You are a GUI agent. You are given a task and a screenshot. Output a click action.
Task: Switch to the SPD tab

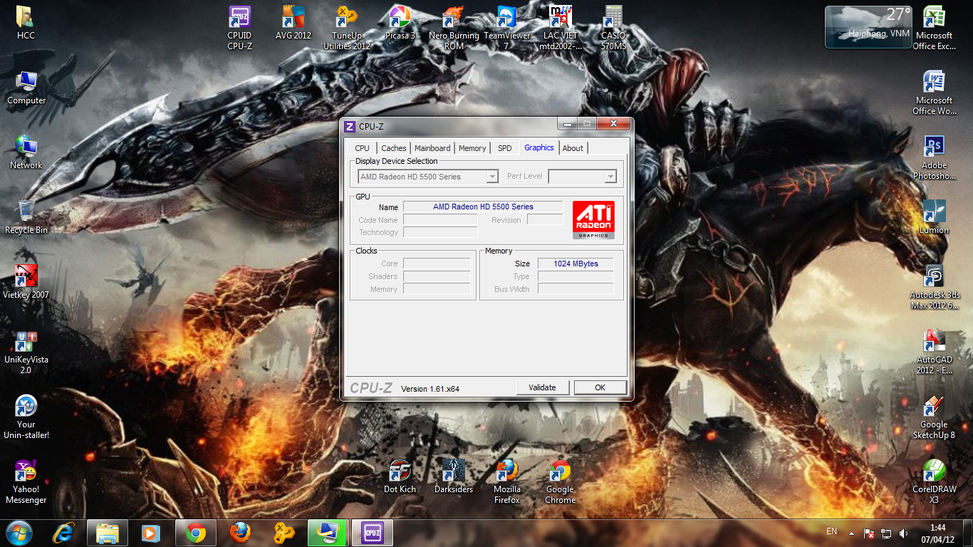504,148
